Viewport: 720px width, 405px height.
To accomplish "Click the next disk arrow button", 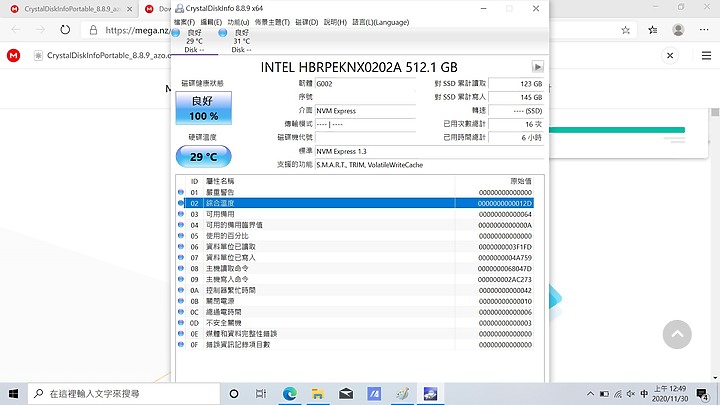I will 537,67.
